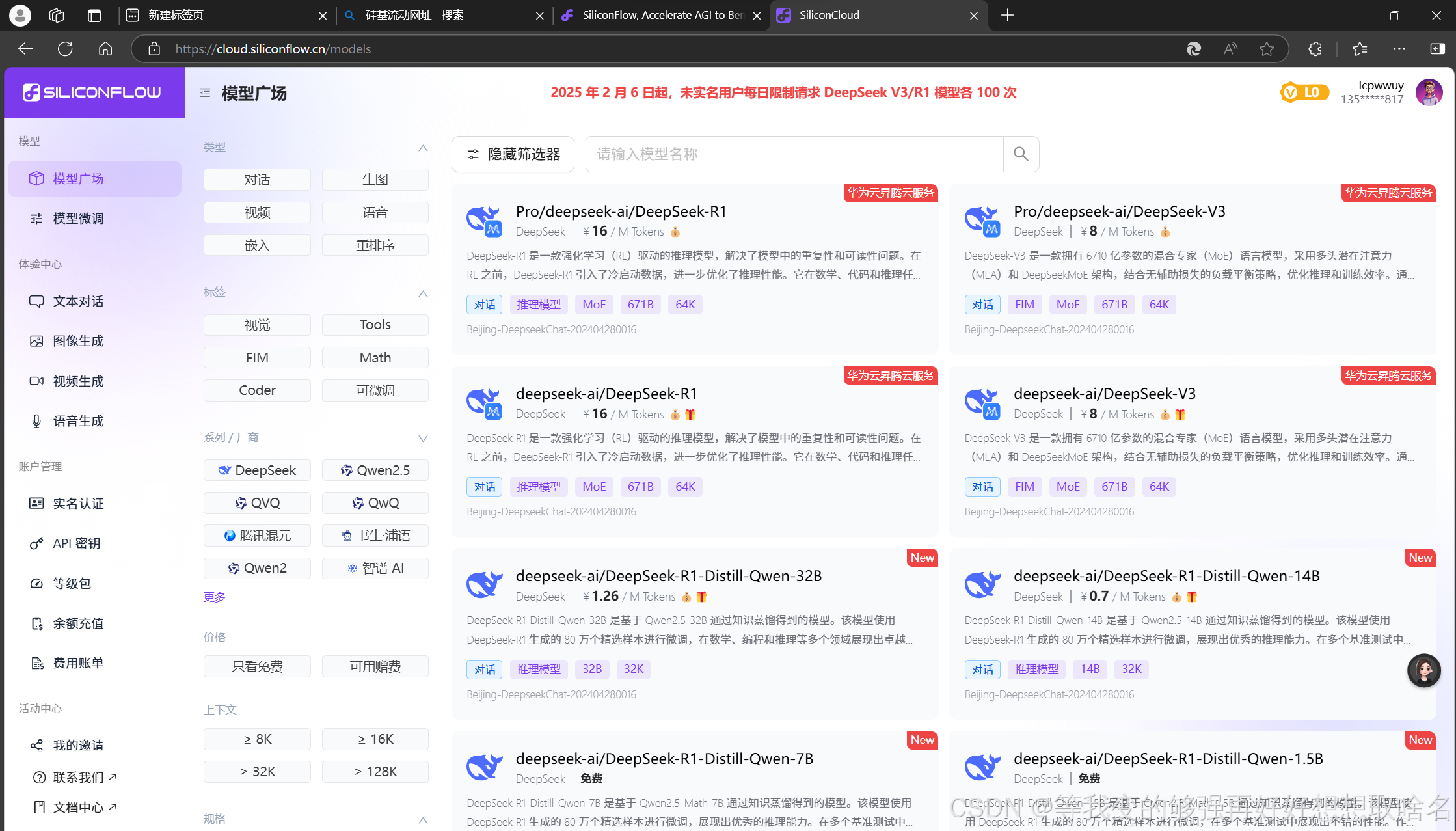Collapse the 类型 filter section
This screenshot has height=831, width=1456.
pos(424,148)
